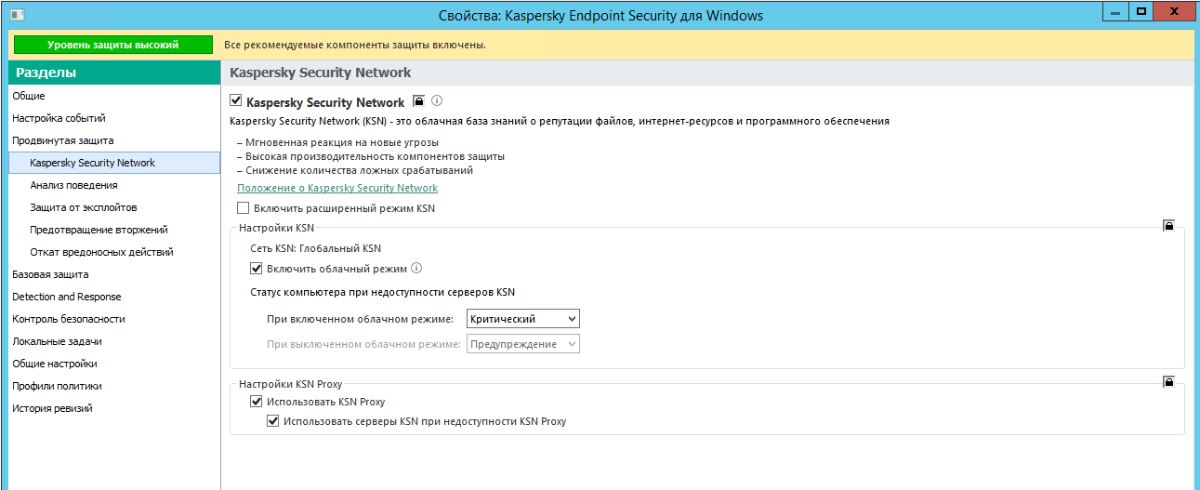The width and height of the screenshot is (1200, 490).
Task: Open the disabled Предупреждение dropdown
Action: 524,344
